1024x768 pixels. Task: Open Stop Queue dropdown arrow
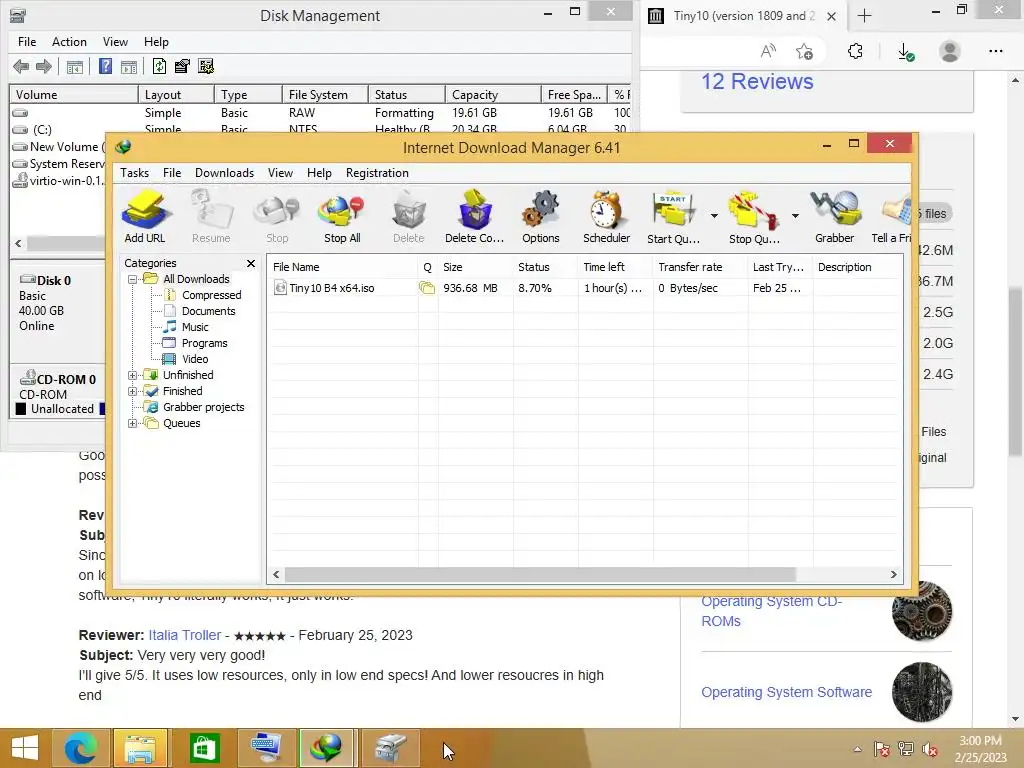pyautogui.click(x=795, y=216)
